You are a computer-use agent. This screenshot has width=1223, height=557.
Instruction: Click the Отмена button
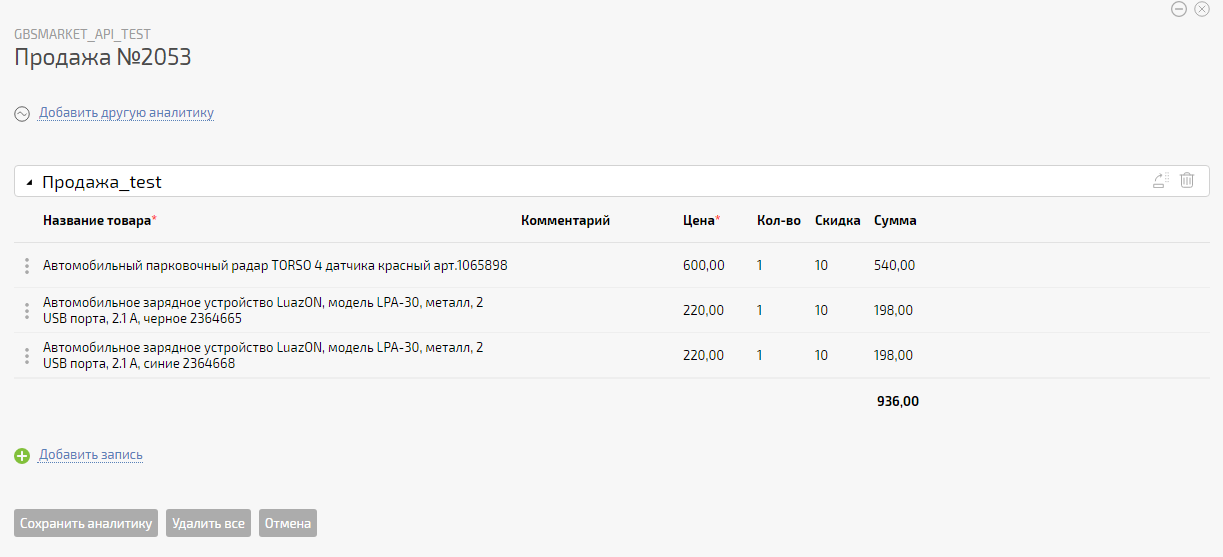pos(288,523)
